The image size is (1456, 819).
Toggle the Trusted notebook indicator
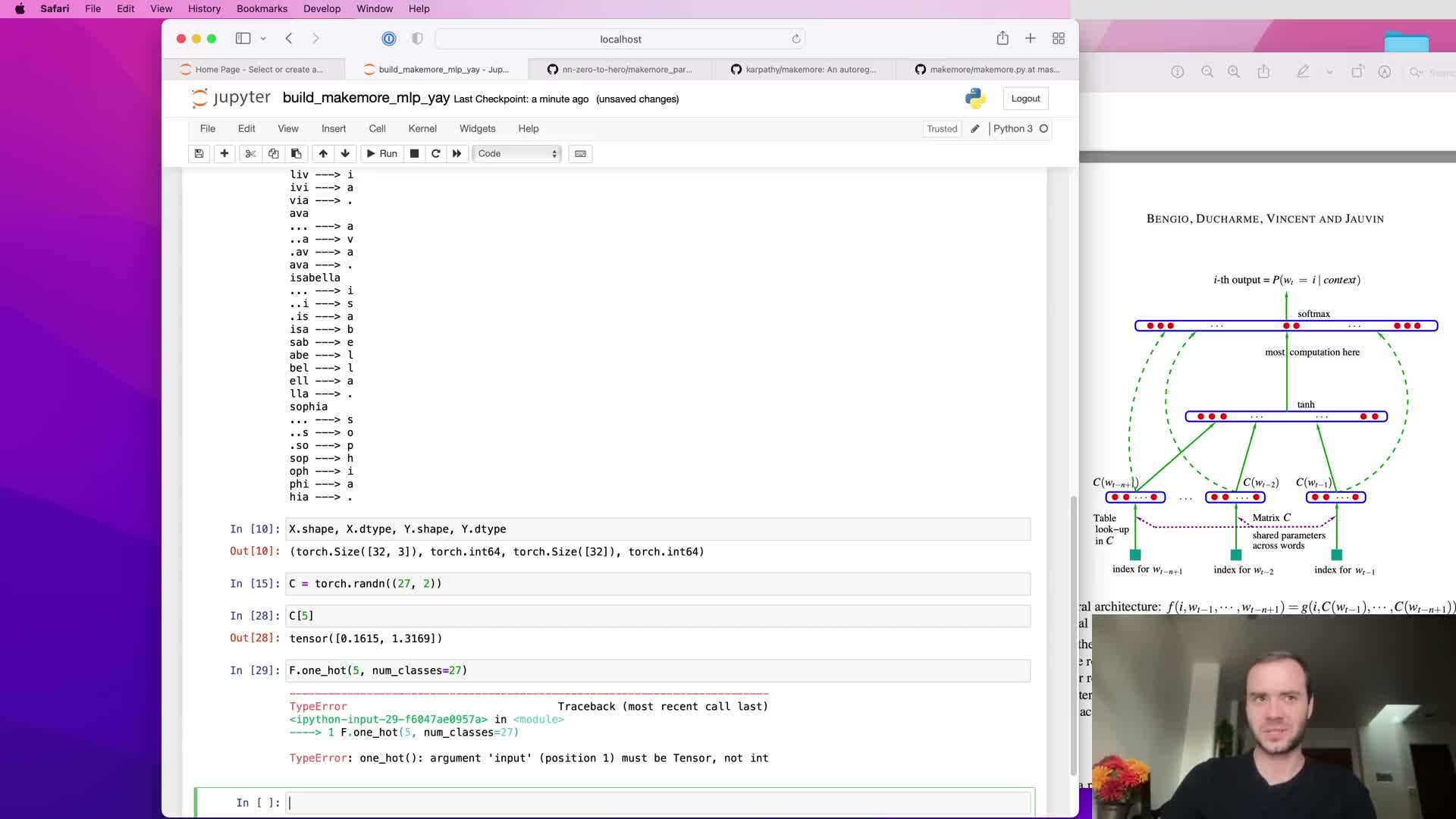point(941,129)
